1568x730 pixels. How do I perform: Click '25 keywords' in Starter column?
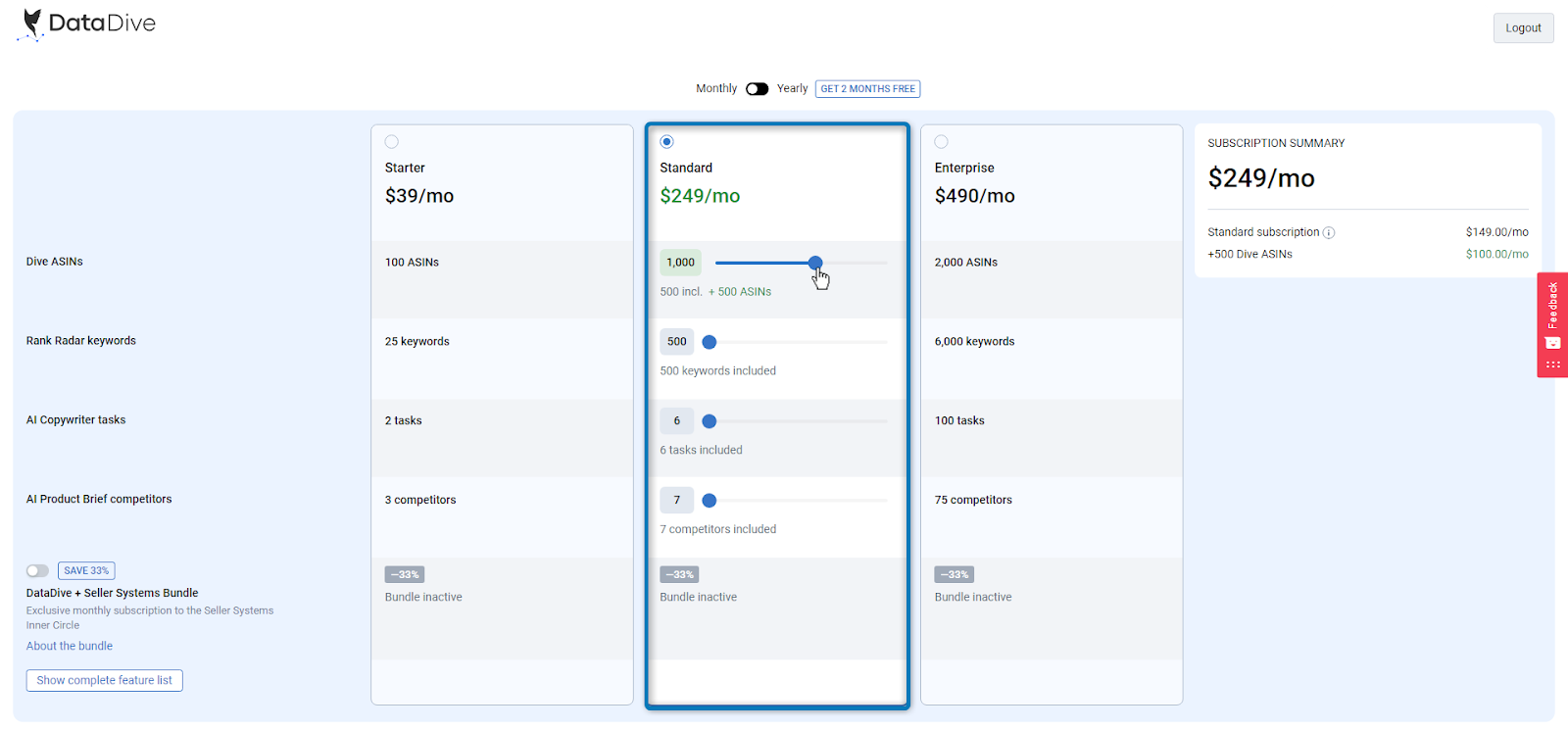coord(417,342)
